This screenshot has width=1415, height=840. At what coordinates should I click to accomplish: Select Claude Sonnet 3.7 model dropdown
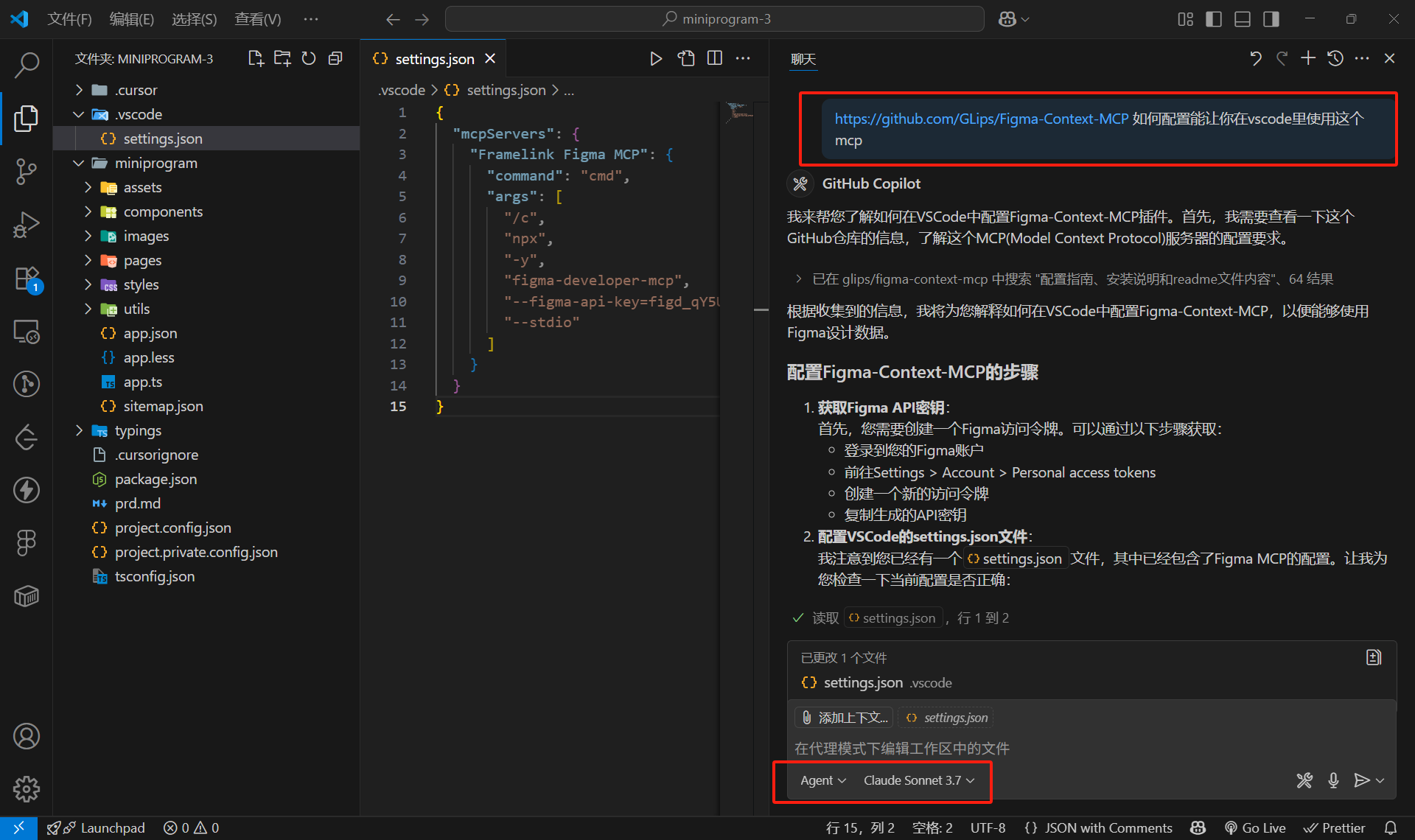(919, 780)
